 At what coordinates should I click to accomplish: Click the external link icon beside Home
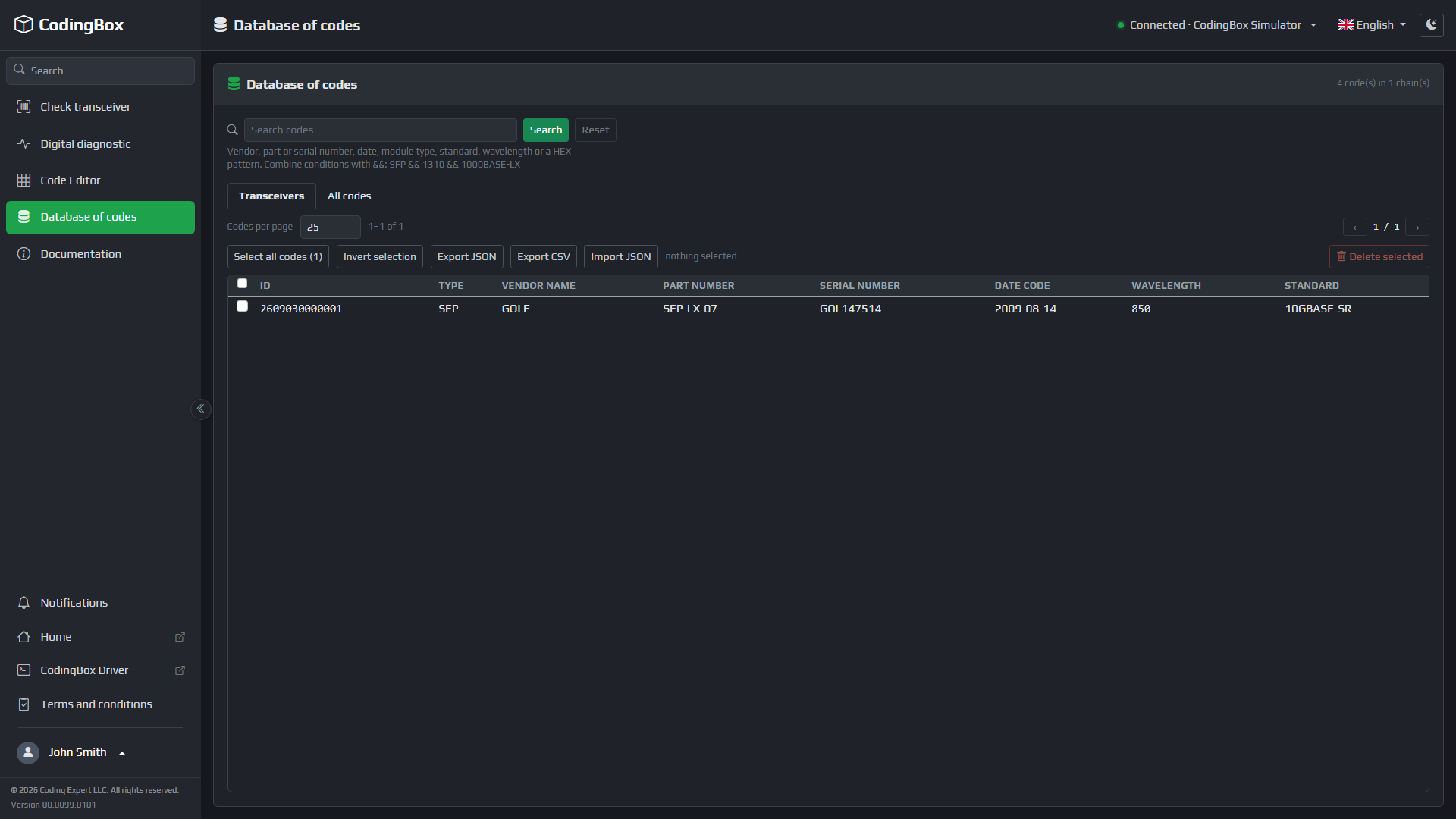[180, 637]
